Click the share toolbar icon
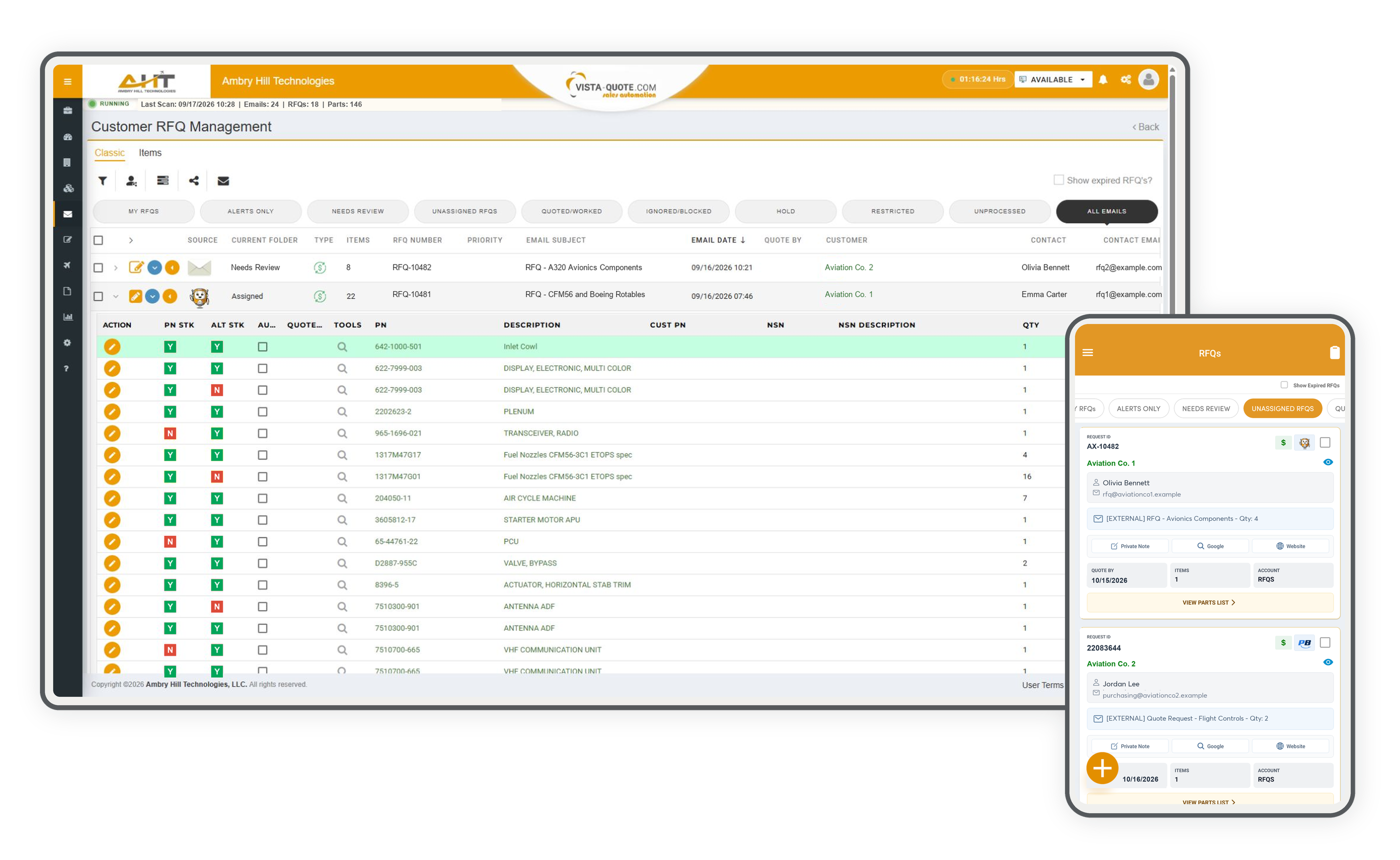Screen dimensions: 1400x860 [x=194, y=181]
